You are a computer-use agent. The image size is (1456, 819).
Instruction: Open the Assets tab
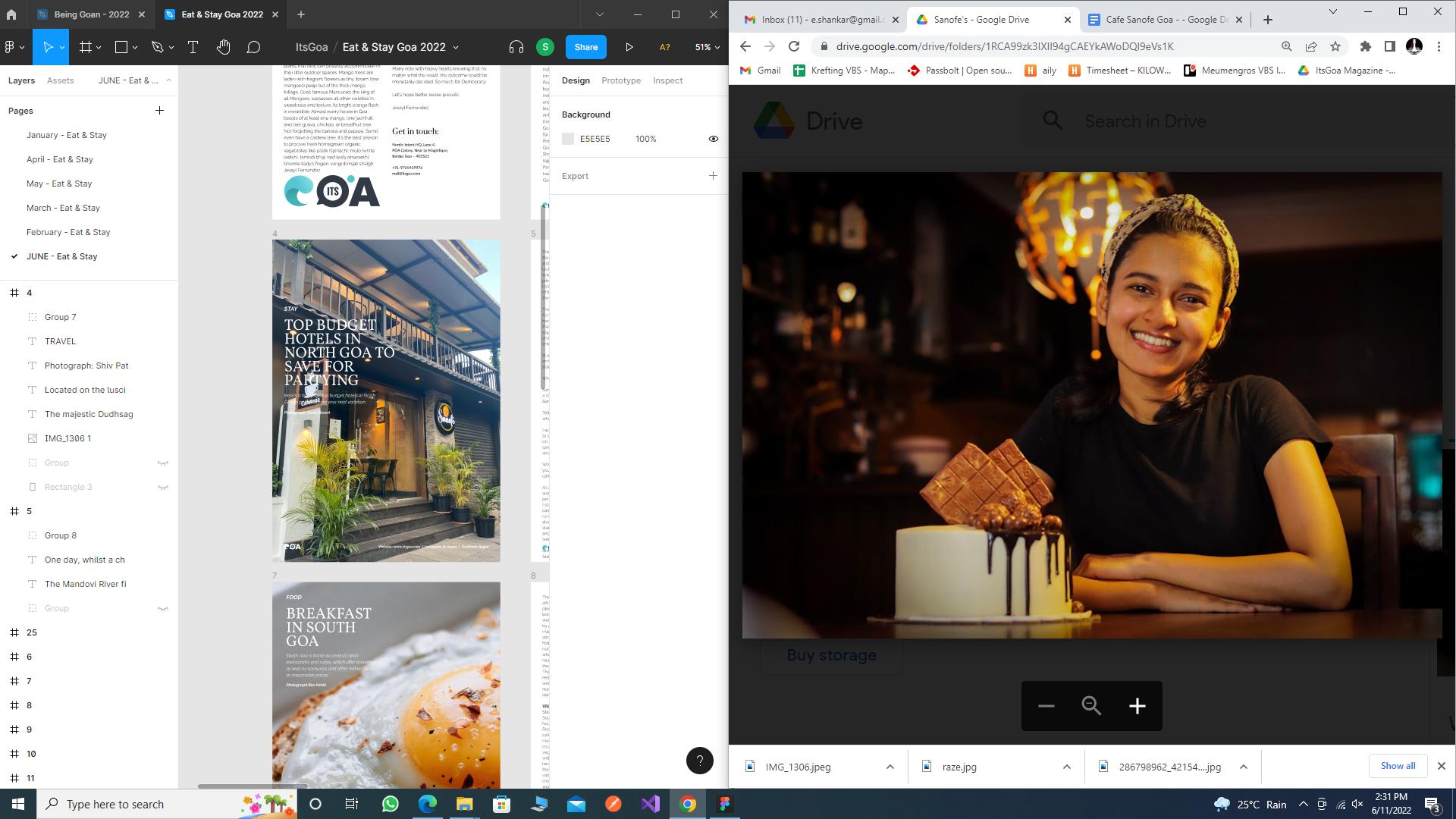(x=60, y=80)
